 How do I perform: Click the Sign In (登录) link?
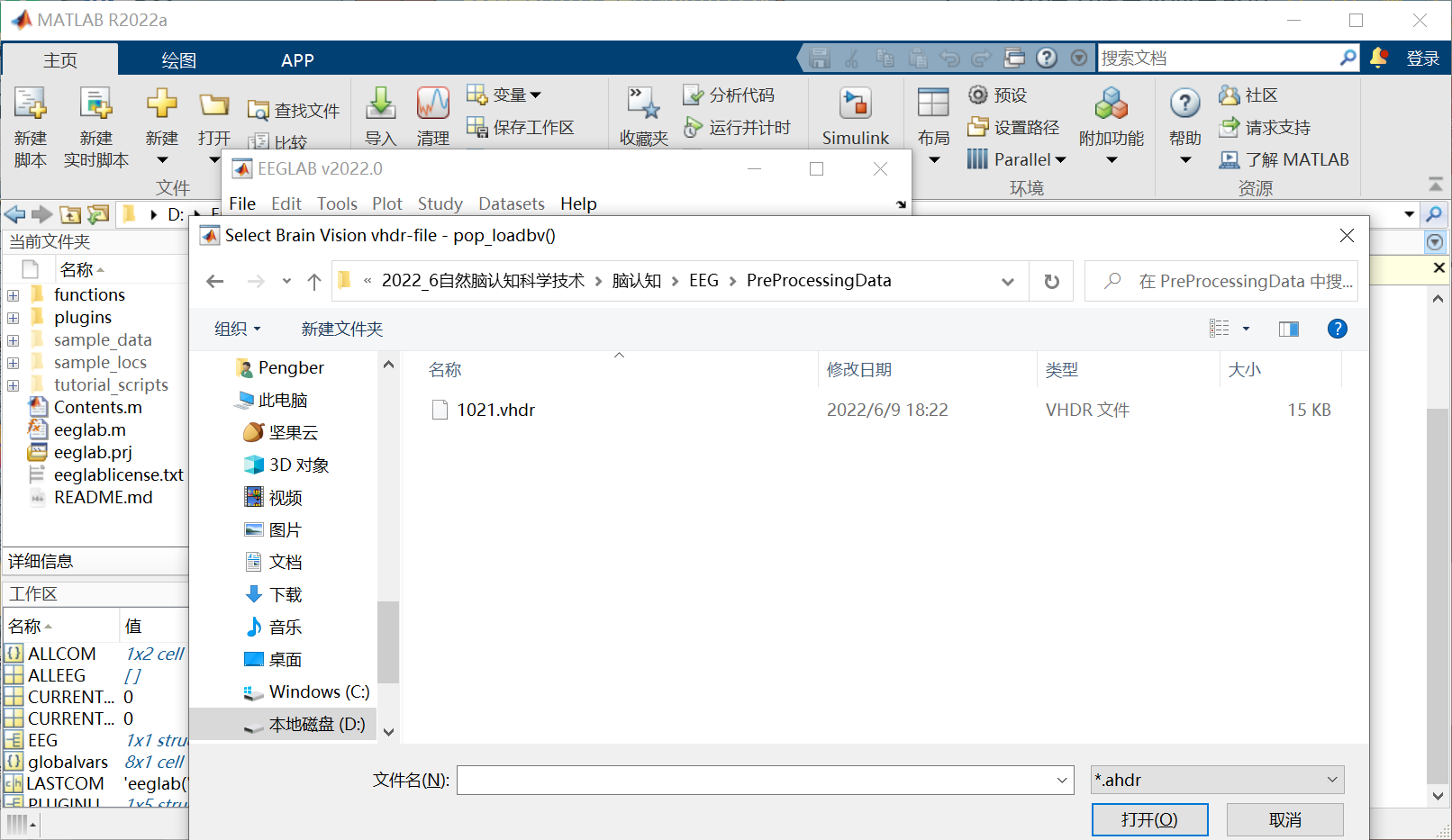click(x=1423, y=58)
